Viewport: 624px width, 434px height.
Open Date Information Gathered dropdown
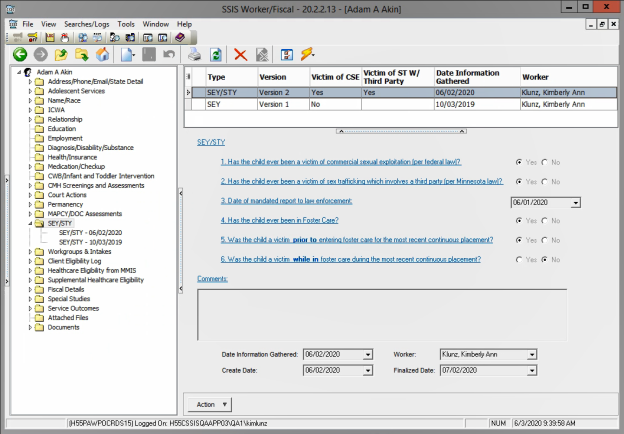pyautogui.click(x=368, y=354)
